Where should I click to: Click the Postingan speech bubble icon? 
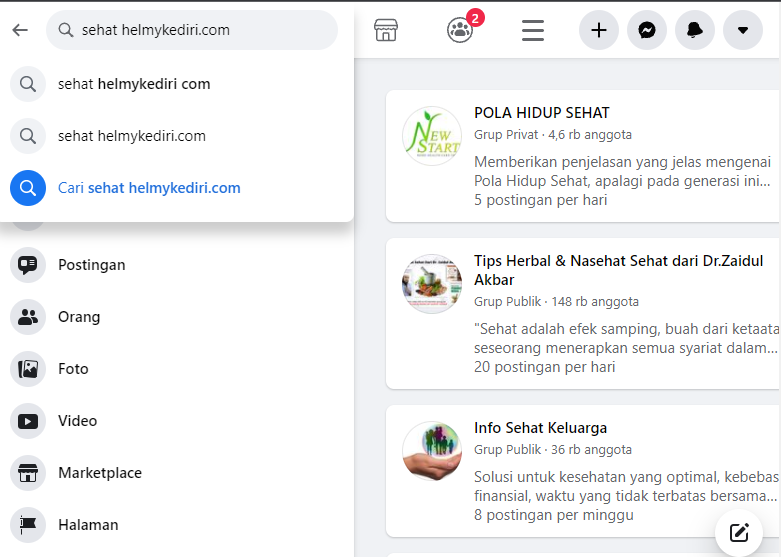pos(28,265)
